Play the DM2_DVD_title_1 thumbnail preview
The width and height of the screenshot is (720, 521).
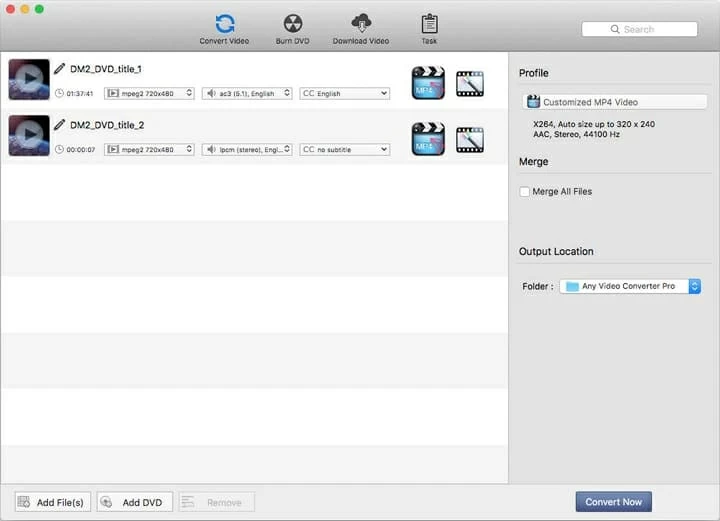pos(30,79)
